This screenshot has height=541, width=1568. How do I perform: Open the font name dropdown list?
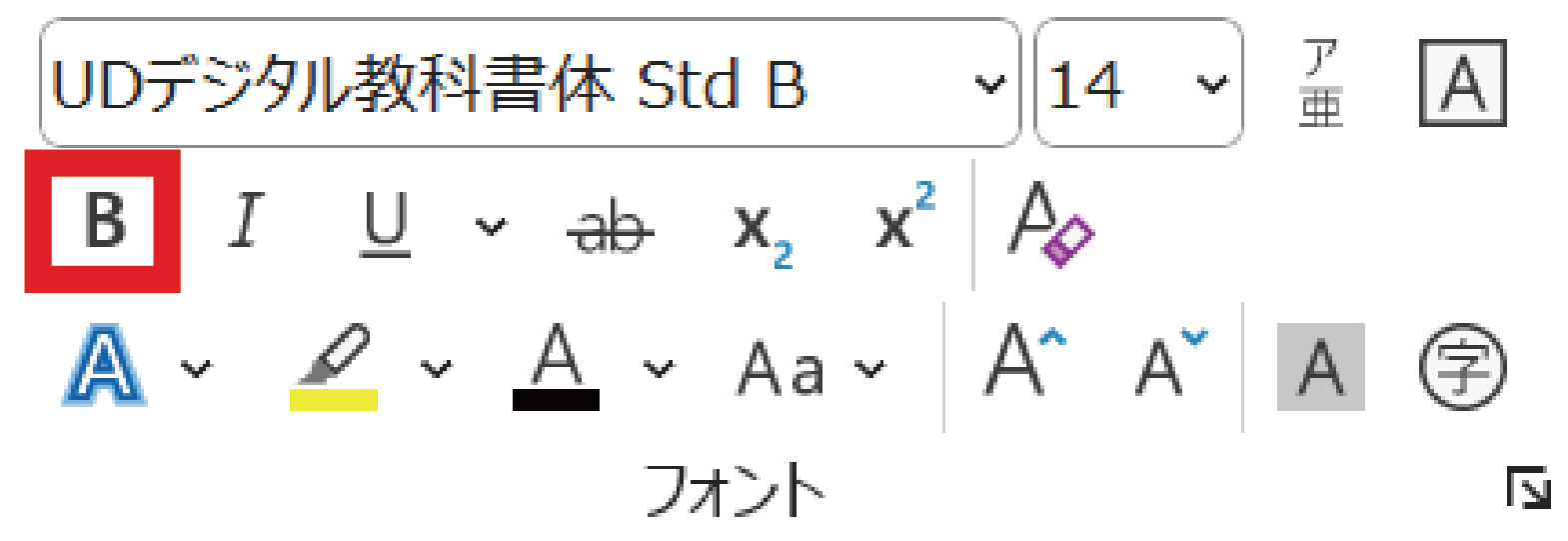tap(989, 84)
